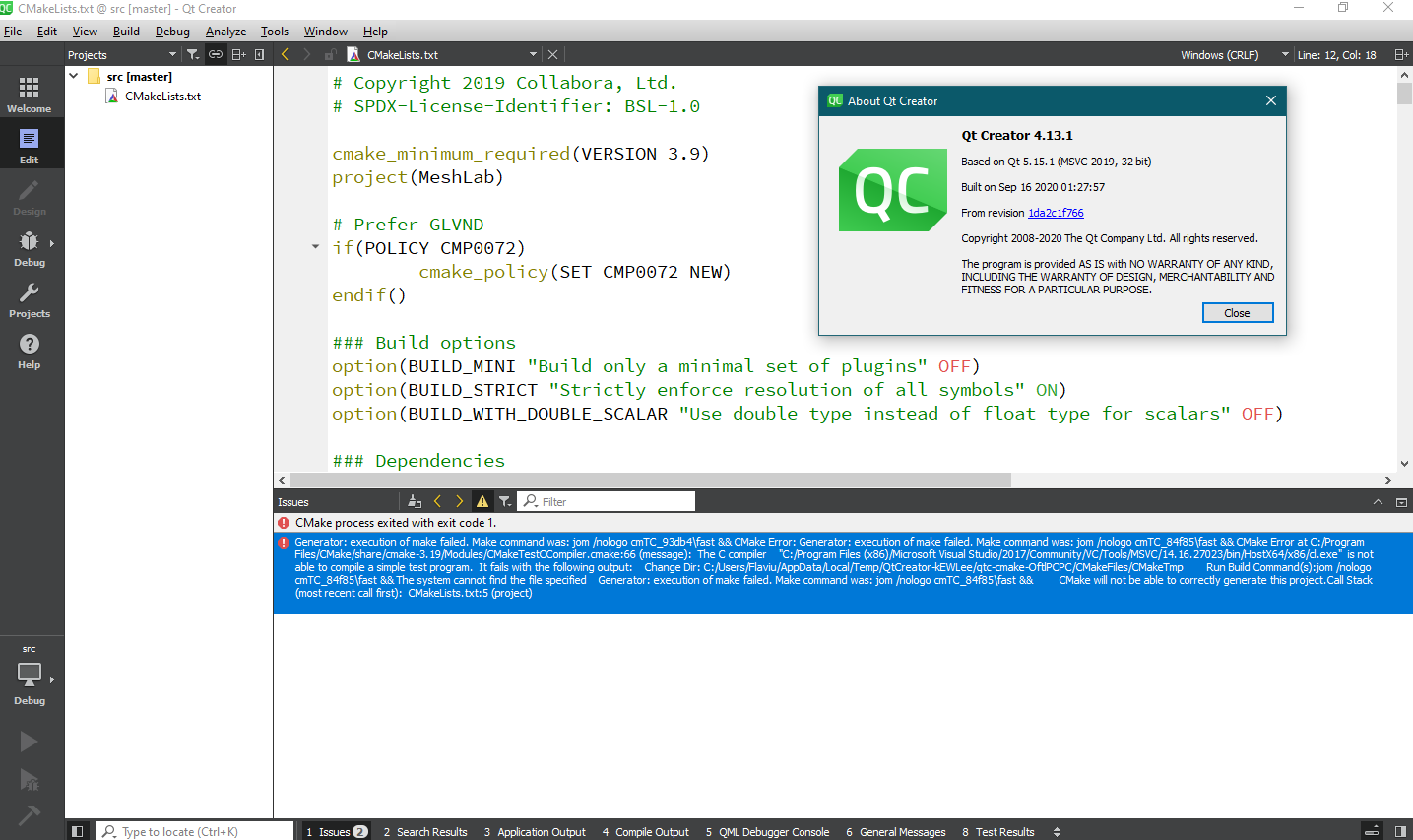Viewport: 1413px width, 840px height.
Task: Select Debug mode in the left sidebar
Action: [x=30, y=248]
